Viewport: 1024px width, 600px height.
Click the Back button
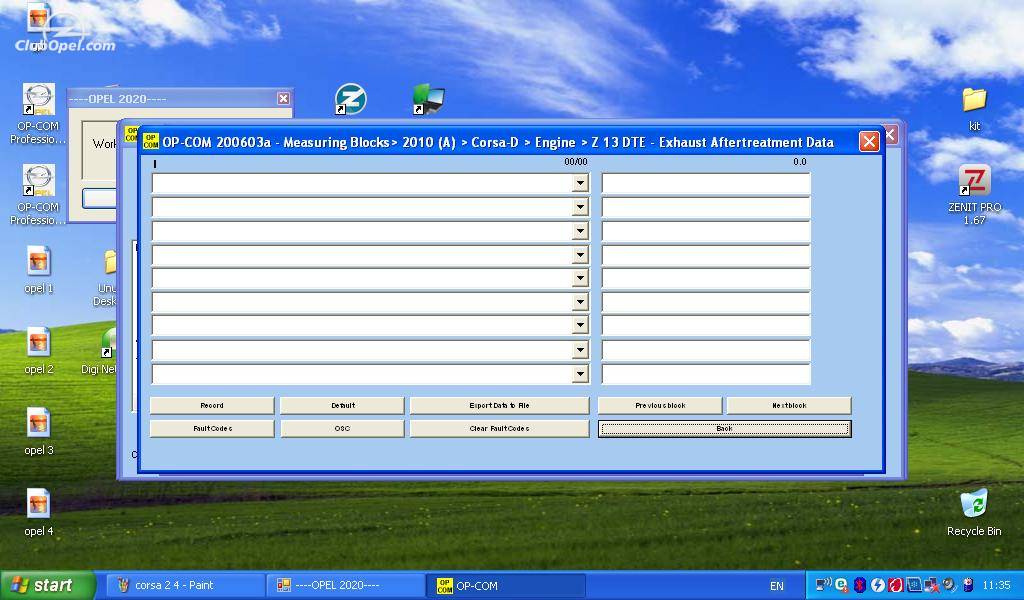click(x=725, y=428)
